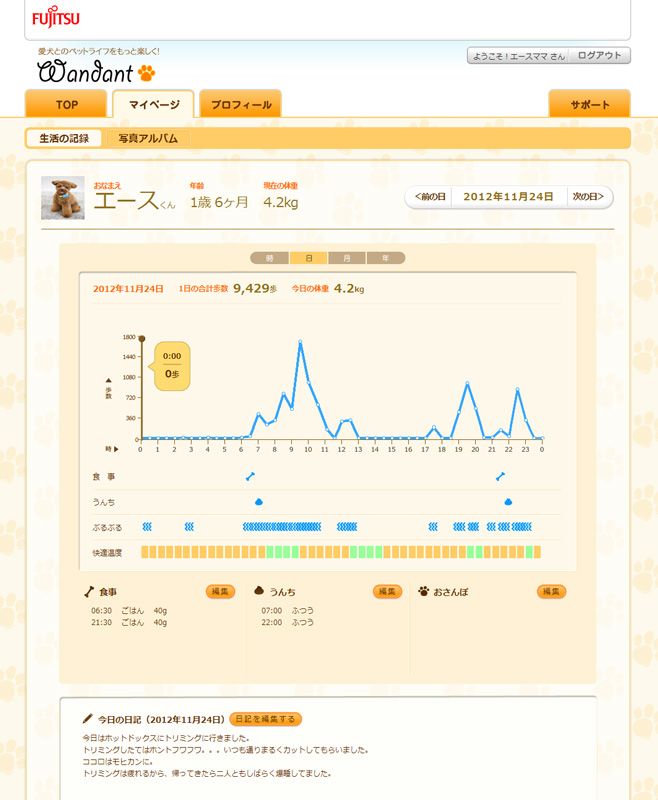Click the FUJITSU logo
The width and height of the screenshot is (658, 800).
(56, 18)
